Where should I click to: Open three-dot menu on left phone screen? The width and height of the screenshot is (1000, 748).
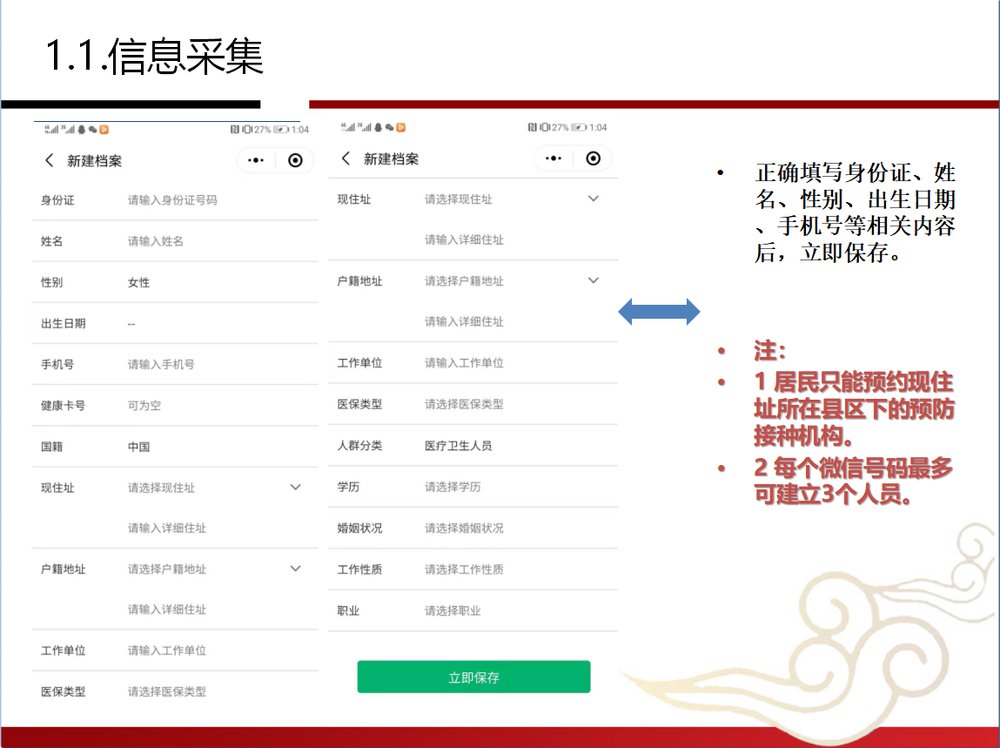pyautogui.click(x=256, y=161)
